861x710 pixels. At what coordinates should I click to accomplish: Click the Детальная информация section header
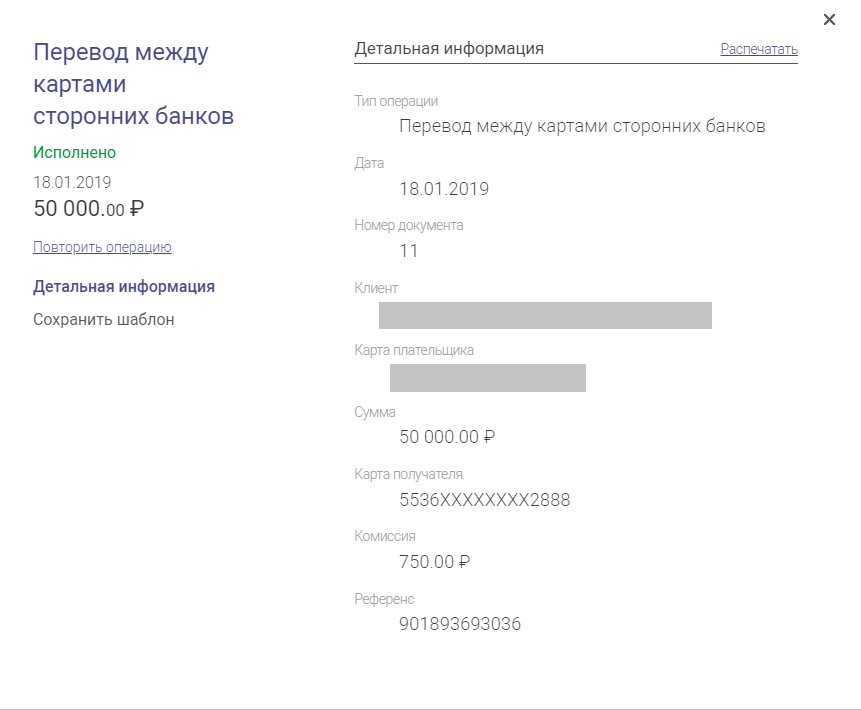449,48
